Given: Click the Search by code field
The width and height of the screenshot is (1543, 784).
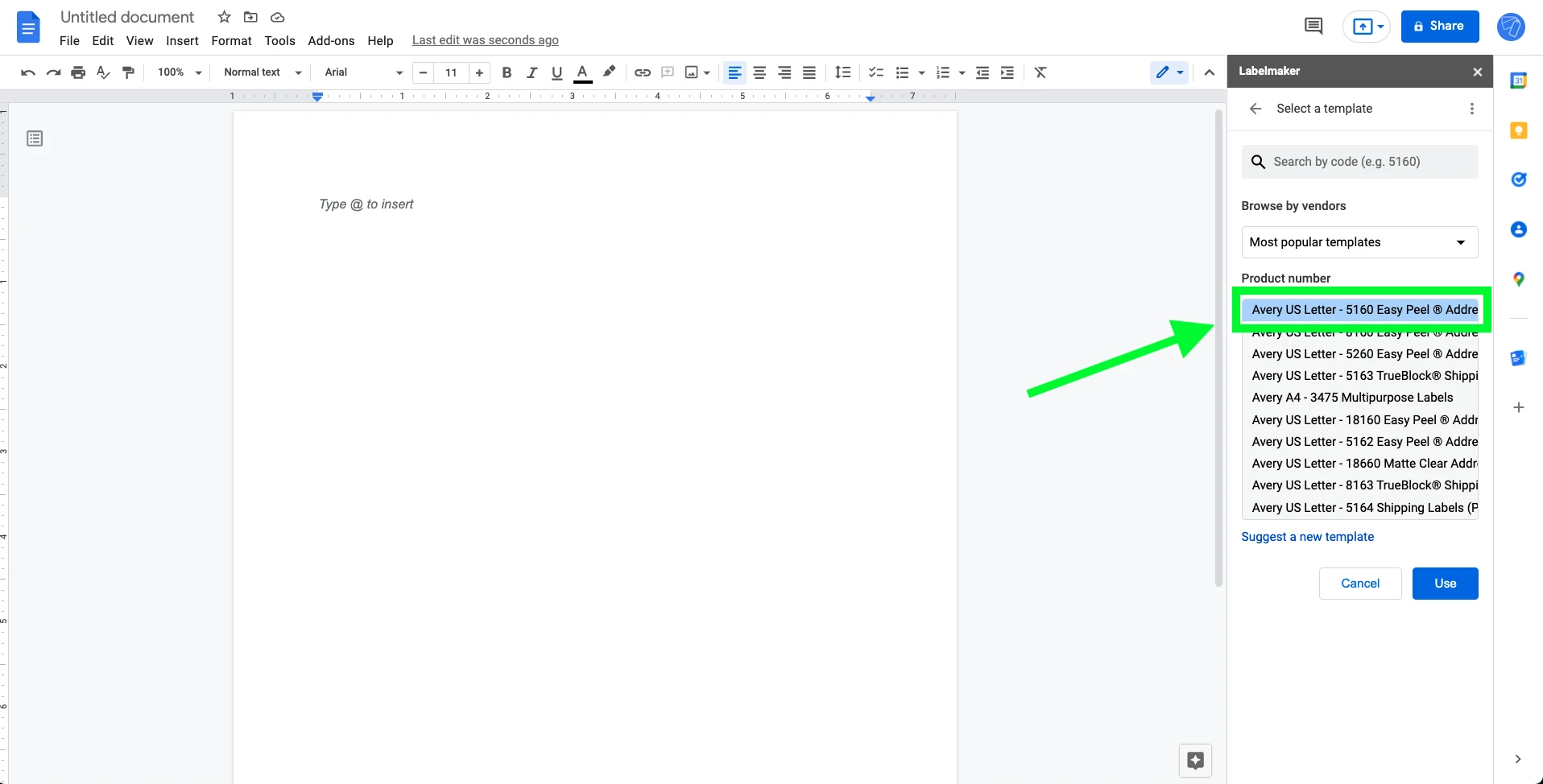Looking at the screenshot, I should coord(1360,162).
